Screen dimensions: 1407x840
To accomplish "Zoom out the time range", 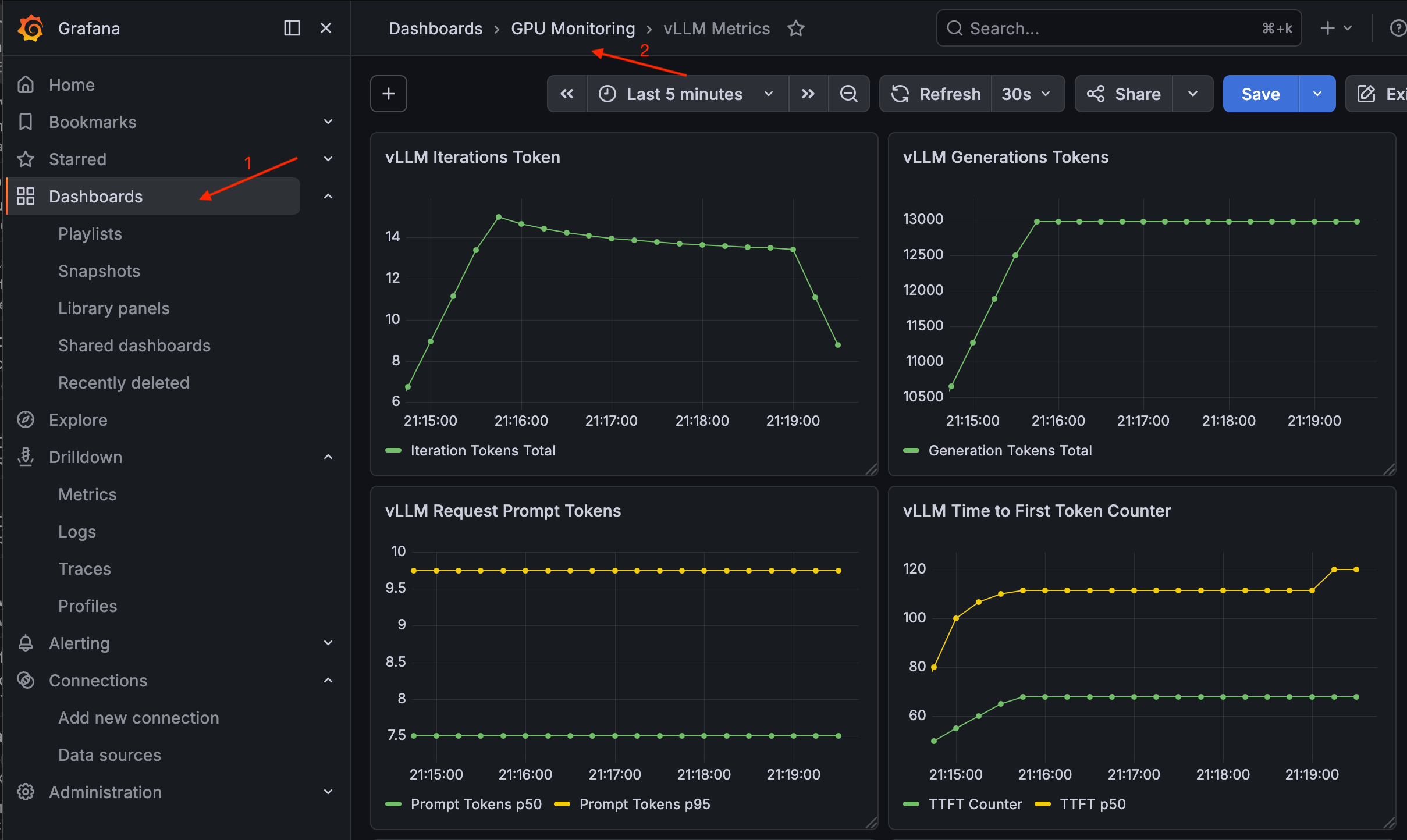I will [x=849, y=94].
